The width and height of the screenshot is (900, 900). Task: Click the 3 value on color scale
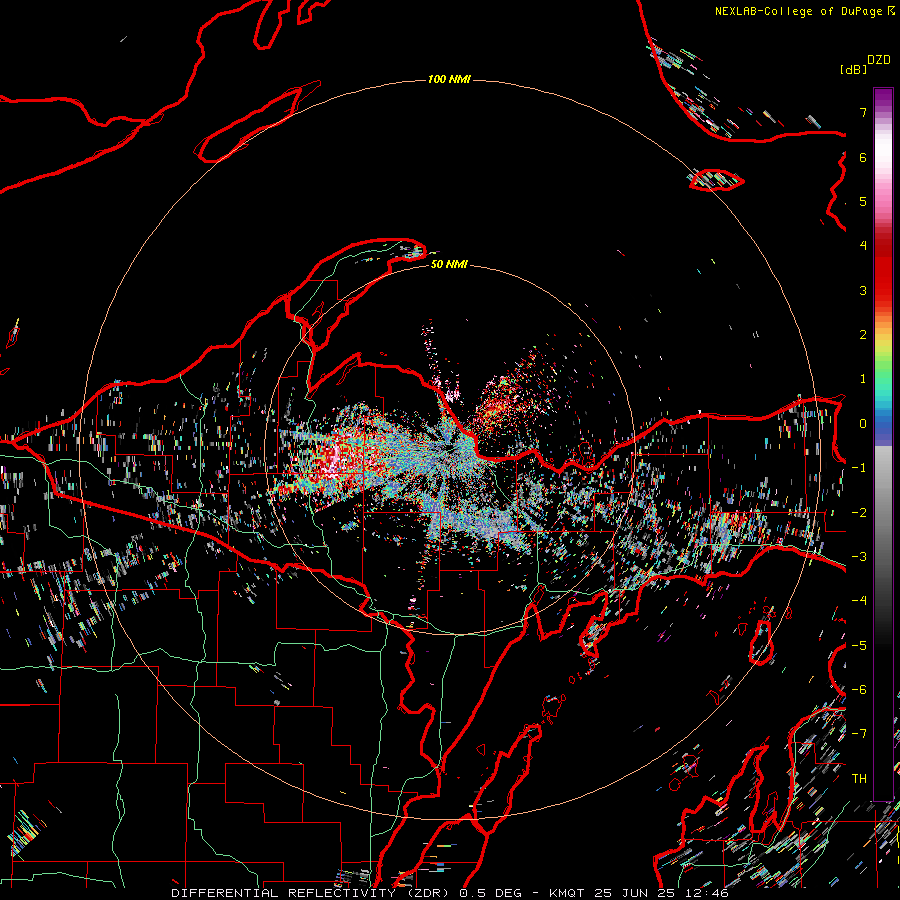[x=863, y=290]
